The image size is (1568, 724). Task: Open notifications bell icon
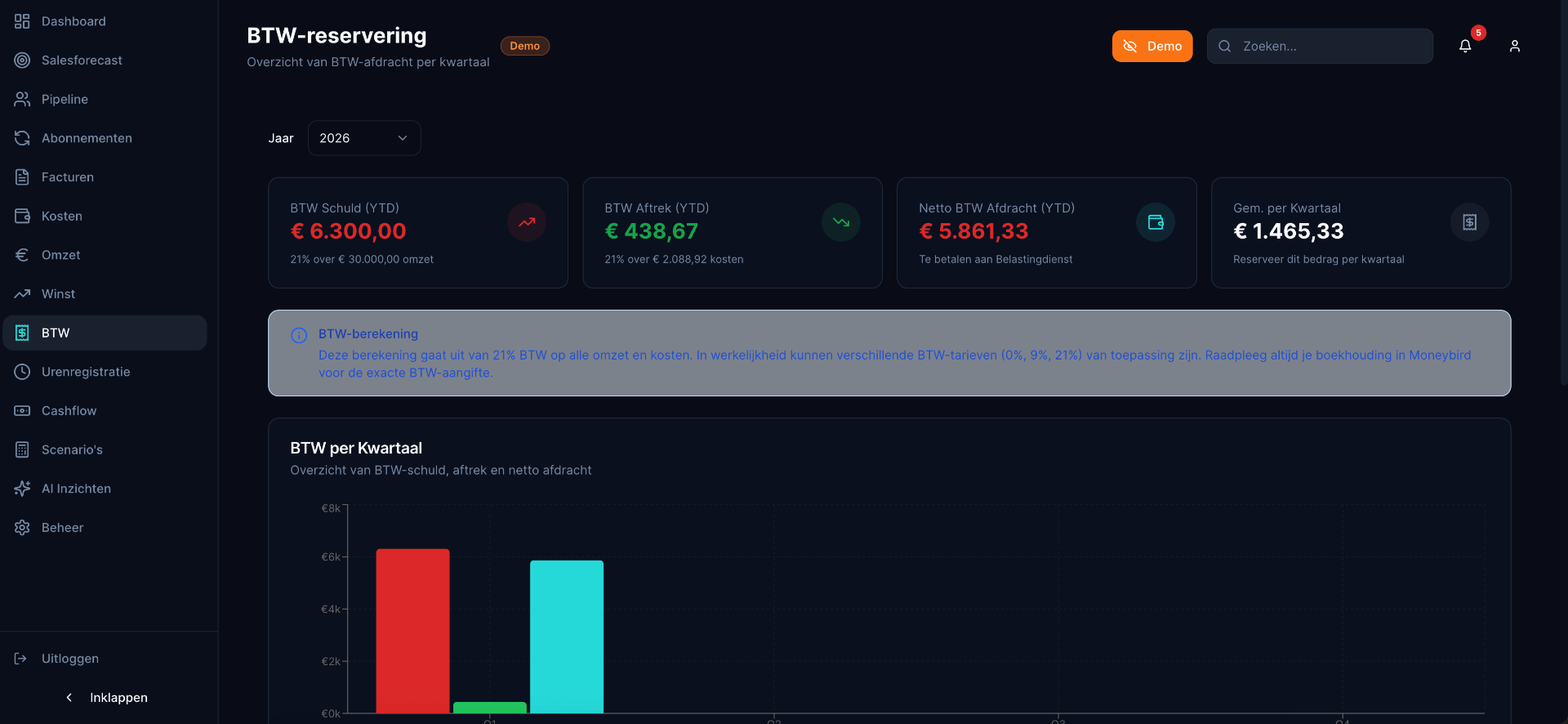(1465, 47)
